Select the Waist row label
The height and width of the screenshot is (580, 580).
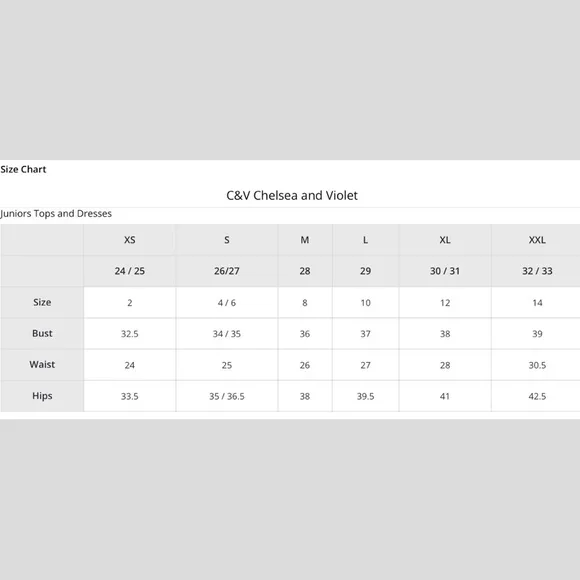[42, 365]
